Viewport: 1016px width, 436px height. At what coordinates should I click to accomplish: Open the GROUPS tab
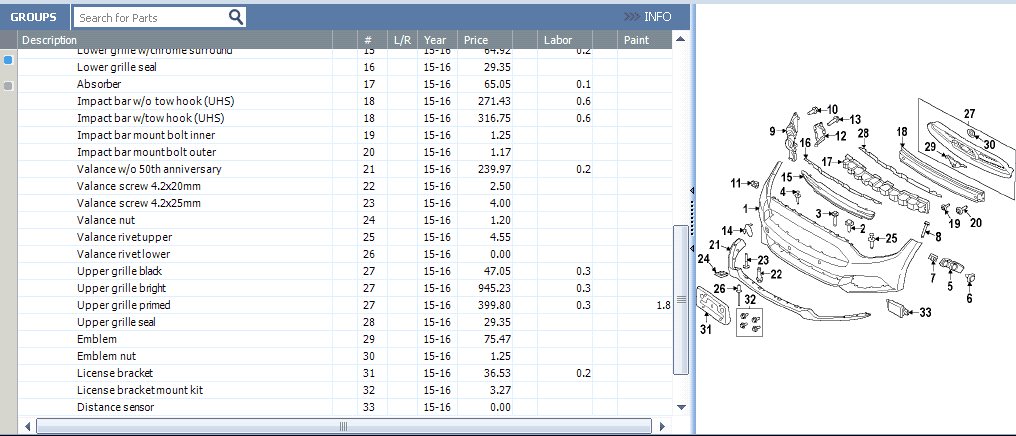click(34, 17)
